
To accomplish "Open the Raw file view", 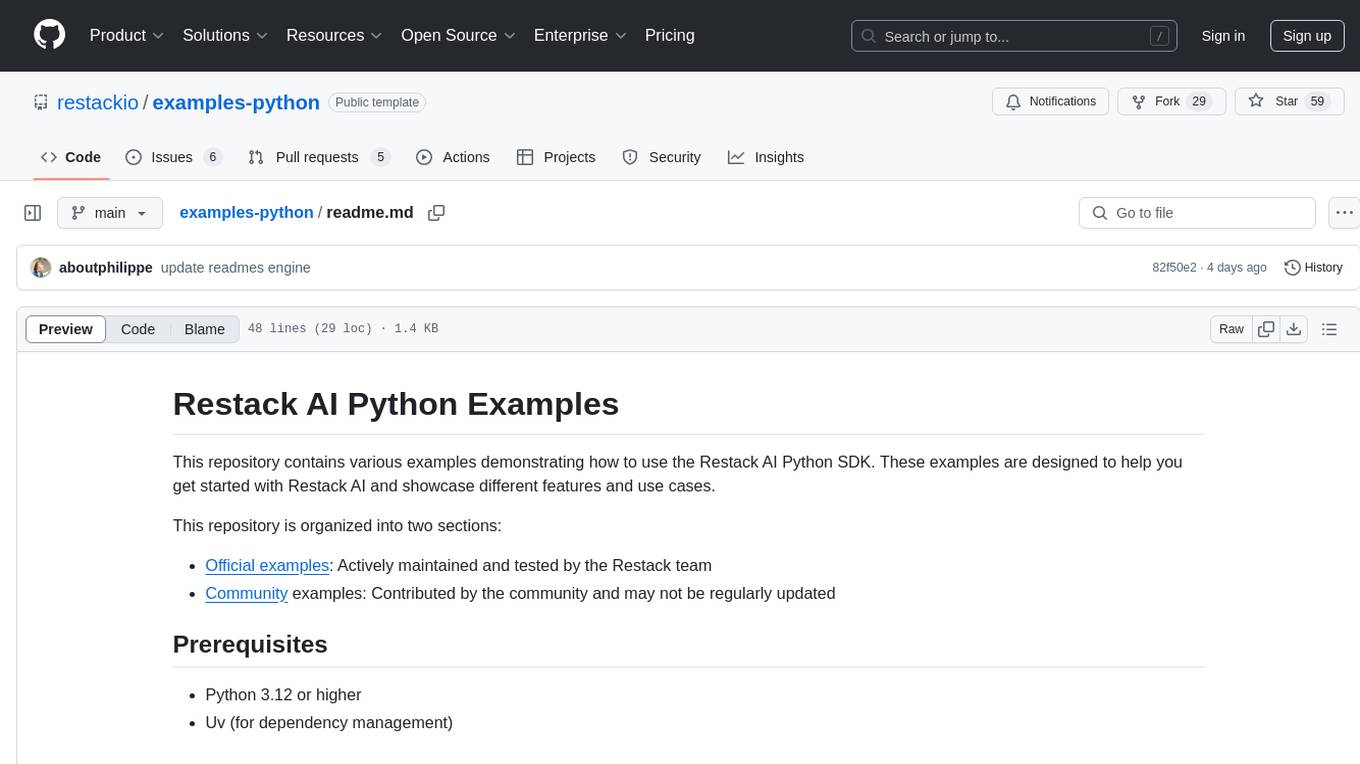I will click(x=1231, y=329).
